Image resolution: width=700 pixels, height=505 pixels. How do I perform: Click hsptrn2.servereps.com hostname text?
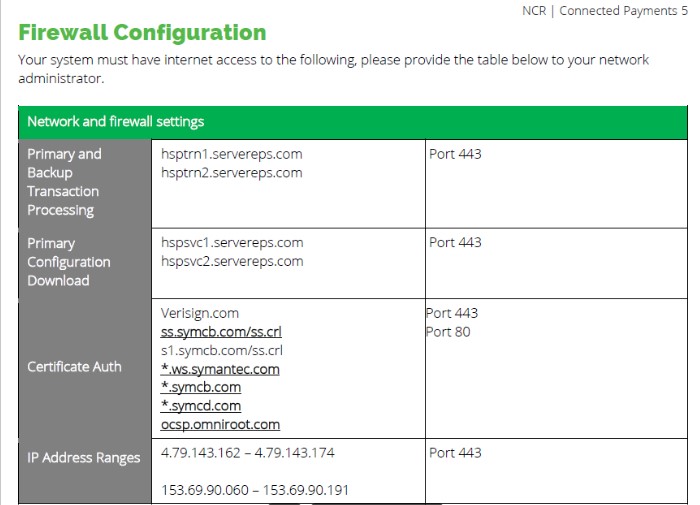tap(232, 173)
